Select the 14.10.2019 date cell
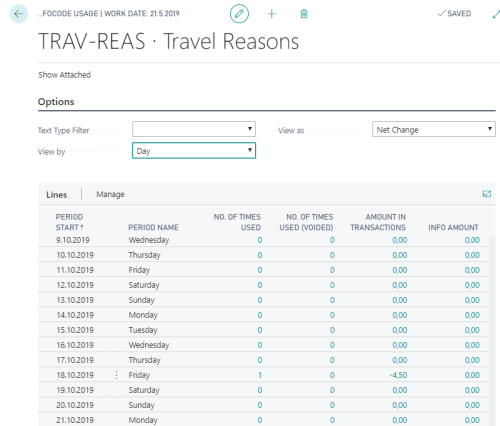 click(x=75, y=315)
